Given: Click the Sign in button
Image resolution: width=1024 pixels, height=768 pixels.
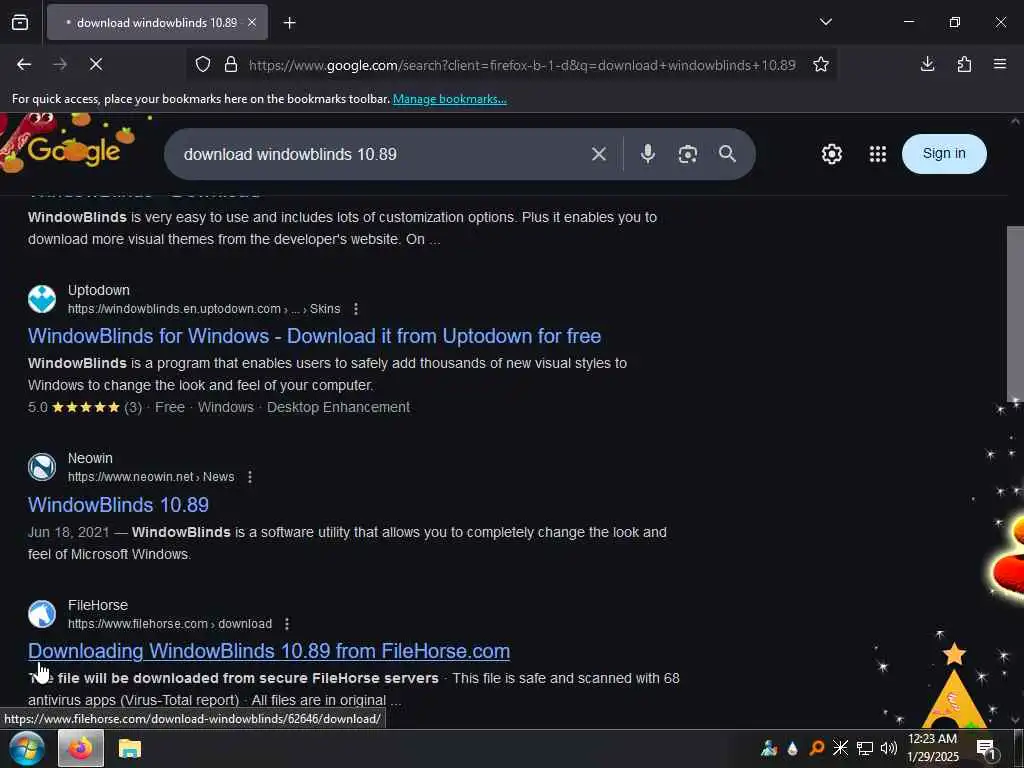Looking at the screenshot, I should (x=944, y=153).
